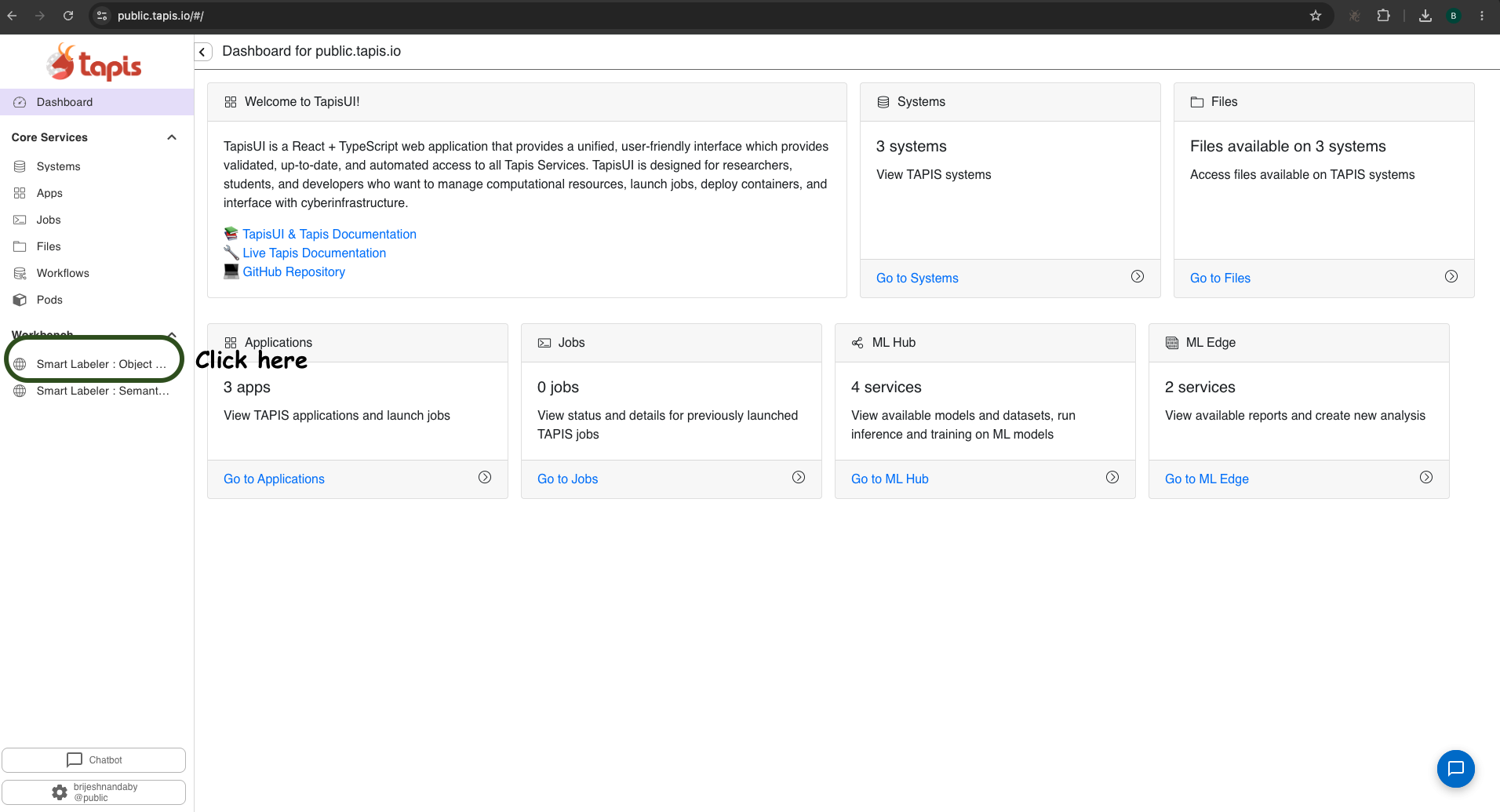Follow the Go to Jobs link

(567, 479)
